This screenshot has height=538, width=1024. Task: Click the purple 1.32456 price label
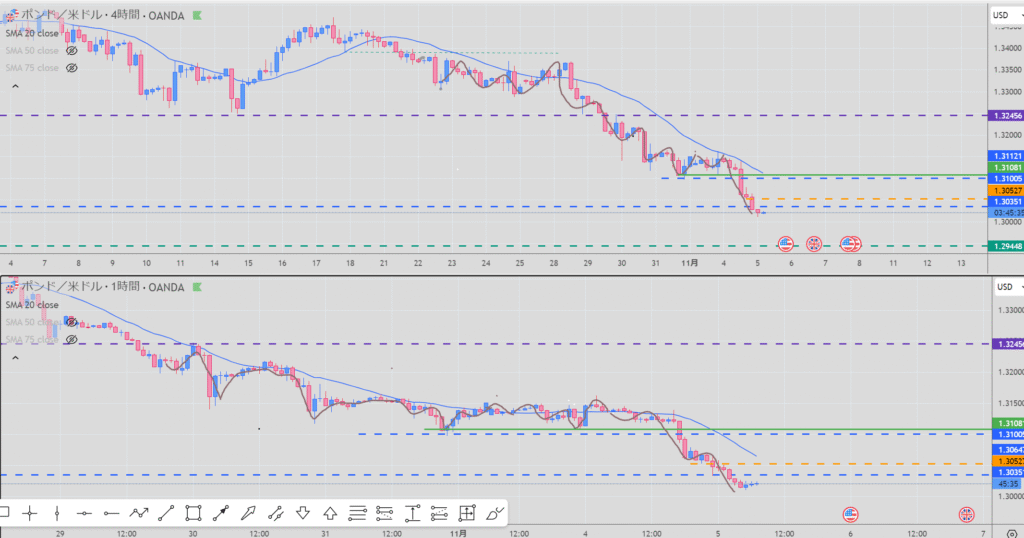click(1004, 116)
